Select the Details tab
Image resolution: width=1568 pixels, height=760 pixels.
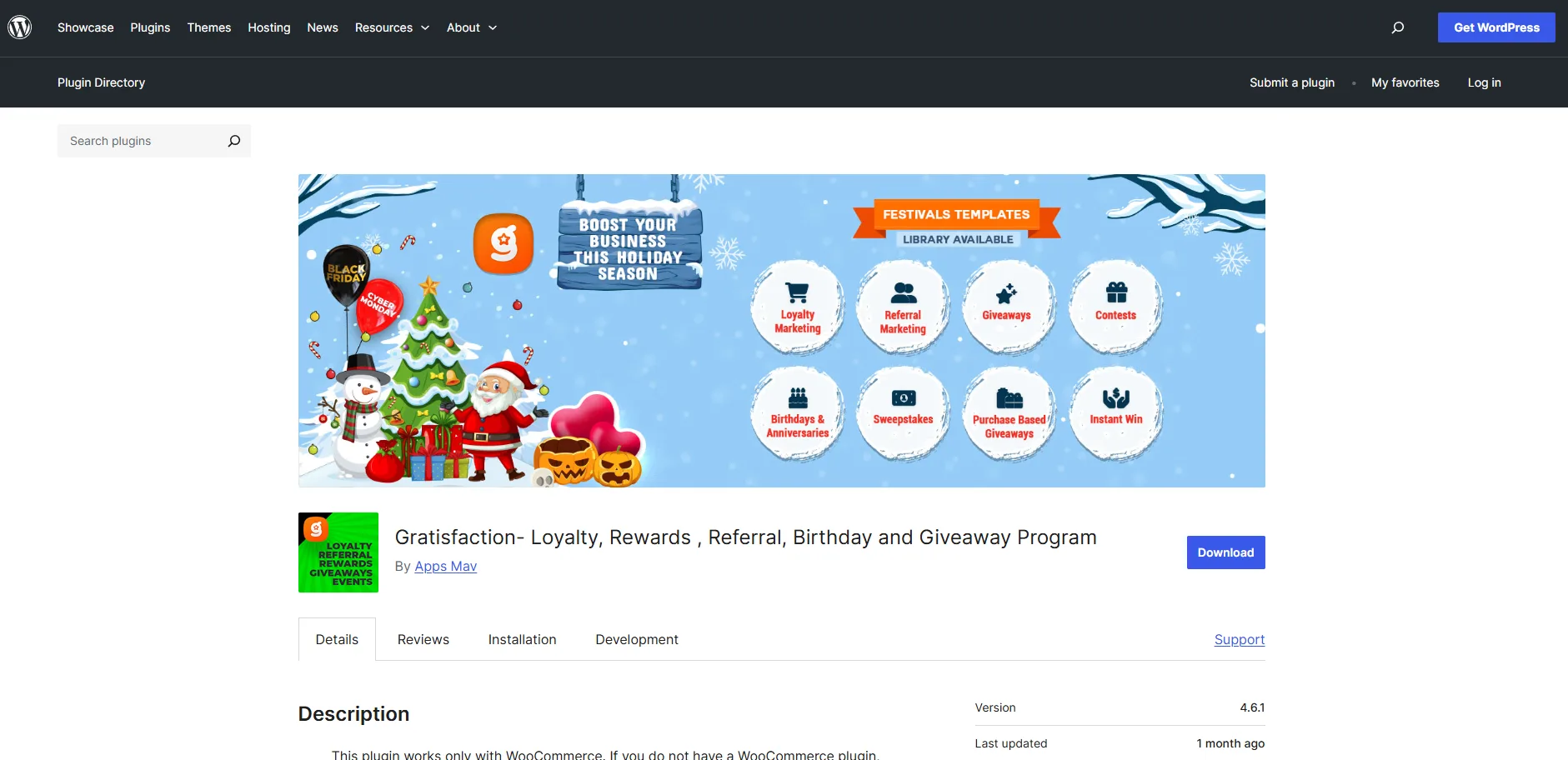[x=337, y=639]
